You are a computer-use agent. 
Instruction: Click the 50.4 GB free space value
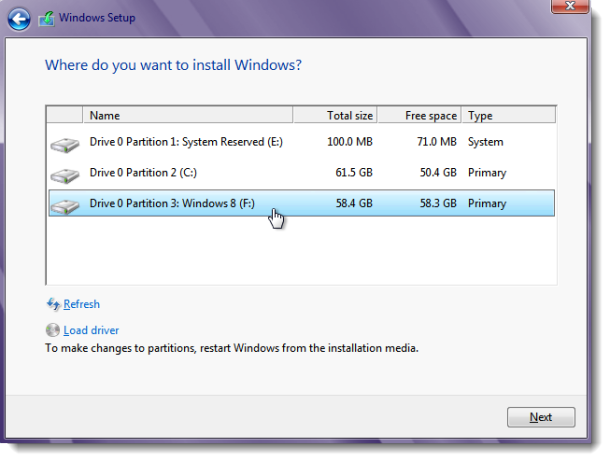[438, 173]
